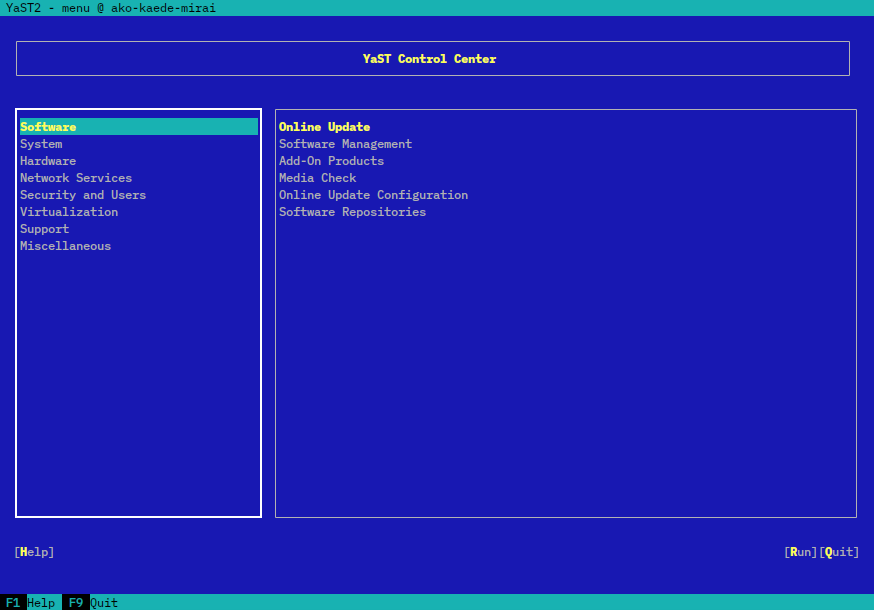
Task: Click F1 Help in bottom bar
Action: point(30,603)
